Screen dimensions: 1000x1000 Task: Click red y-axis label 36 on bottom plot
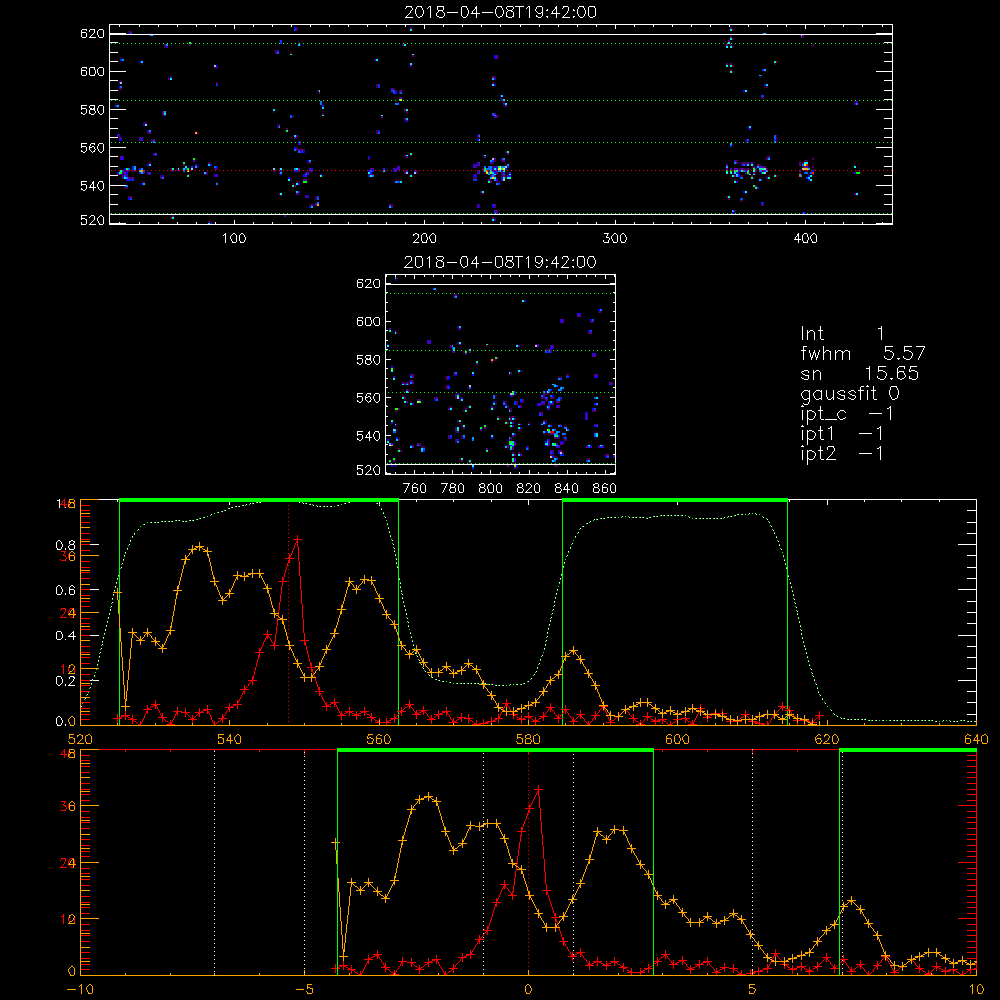tap(68, 806)
